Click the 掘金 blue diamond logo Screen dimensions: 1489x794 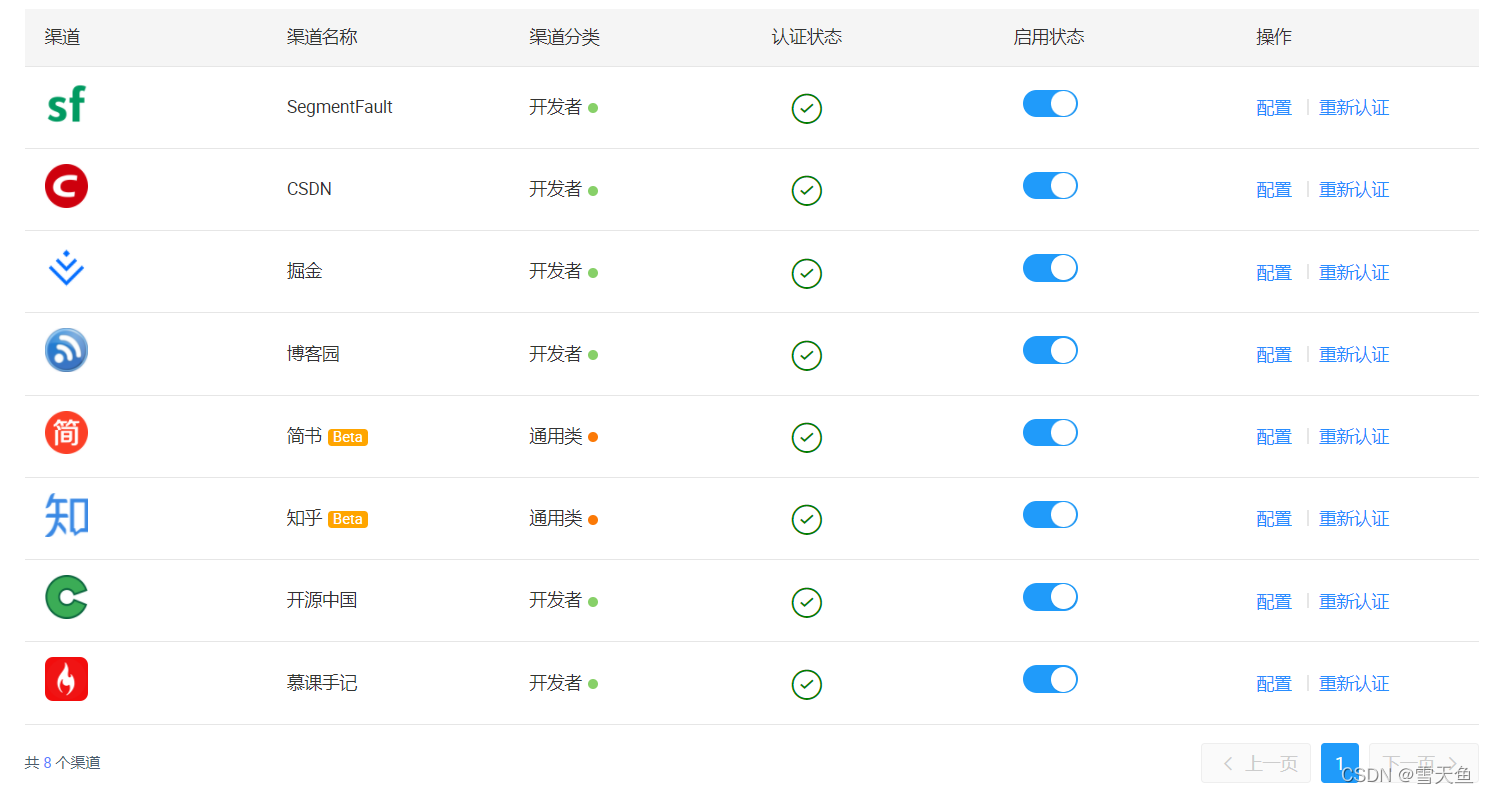point(66,268)
